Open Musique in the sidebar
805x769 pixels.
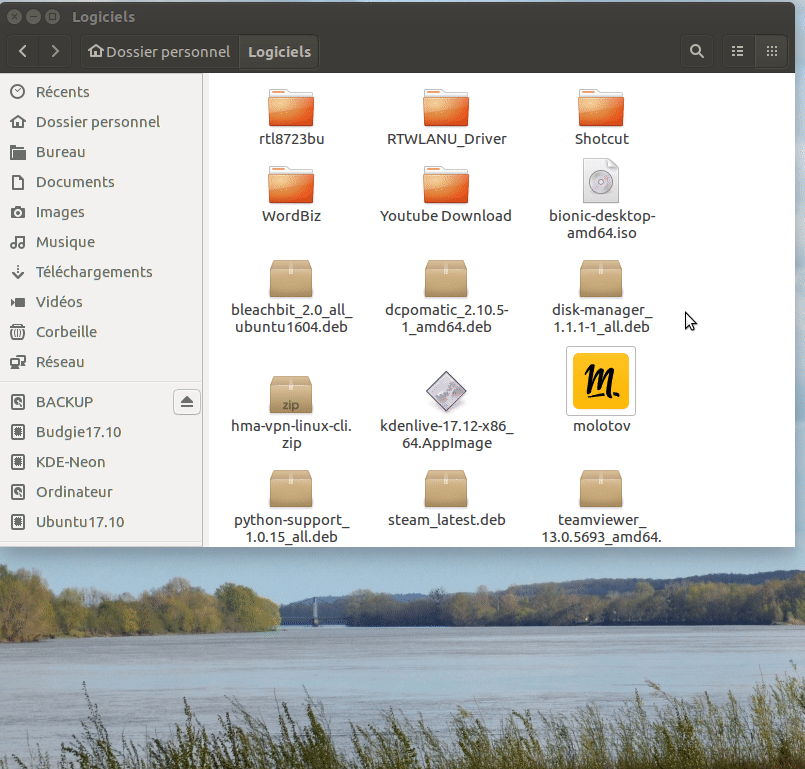[101, 242]
